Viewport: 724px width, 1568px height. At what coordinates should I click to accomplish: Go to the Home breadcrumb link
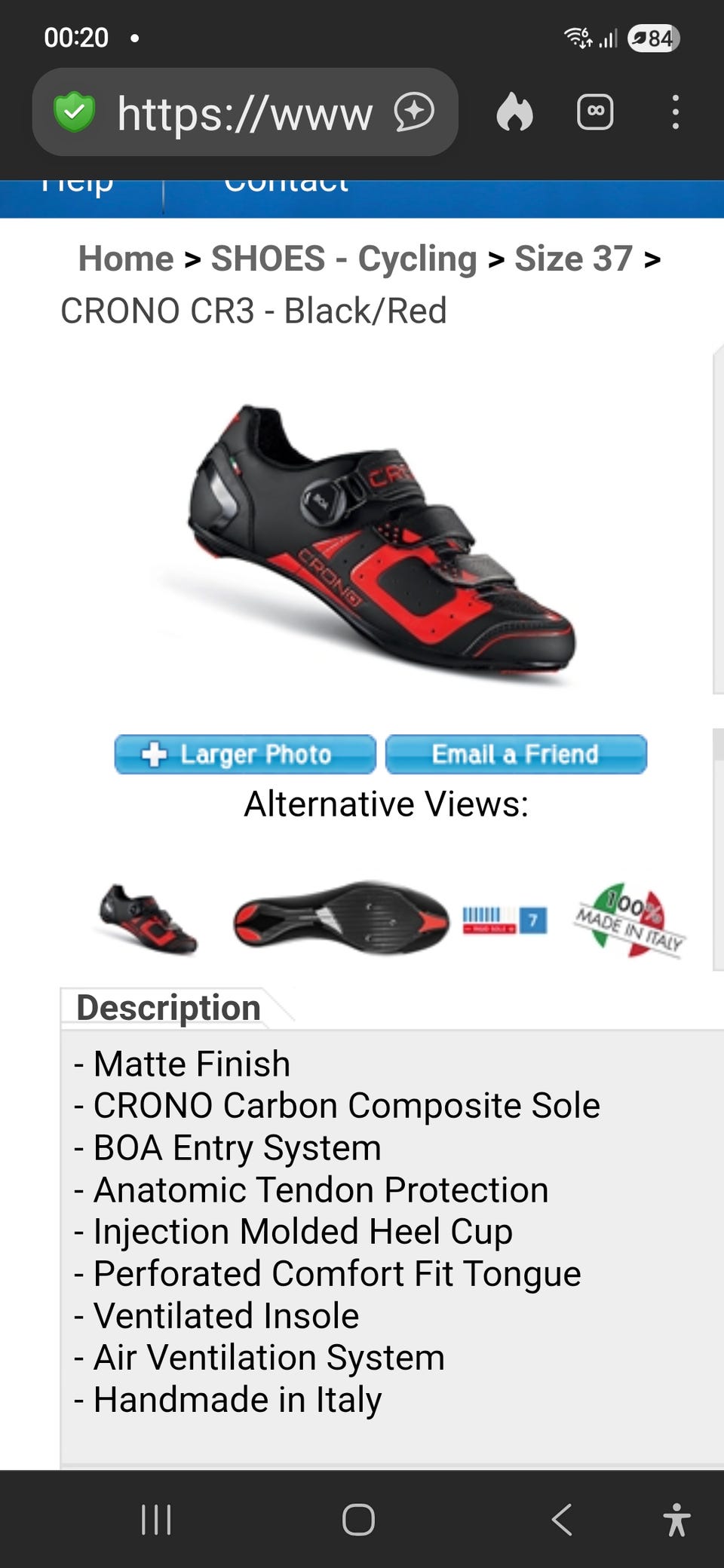click(126, 259)
